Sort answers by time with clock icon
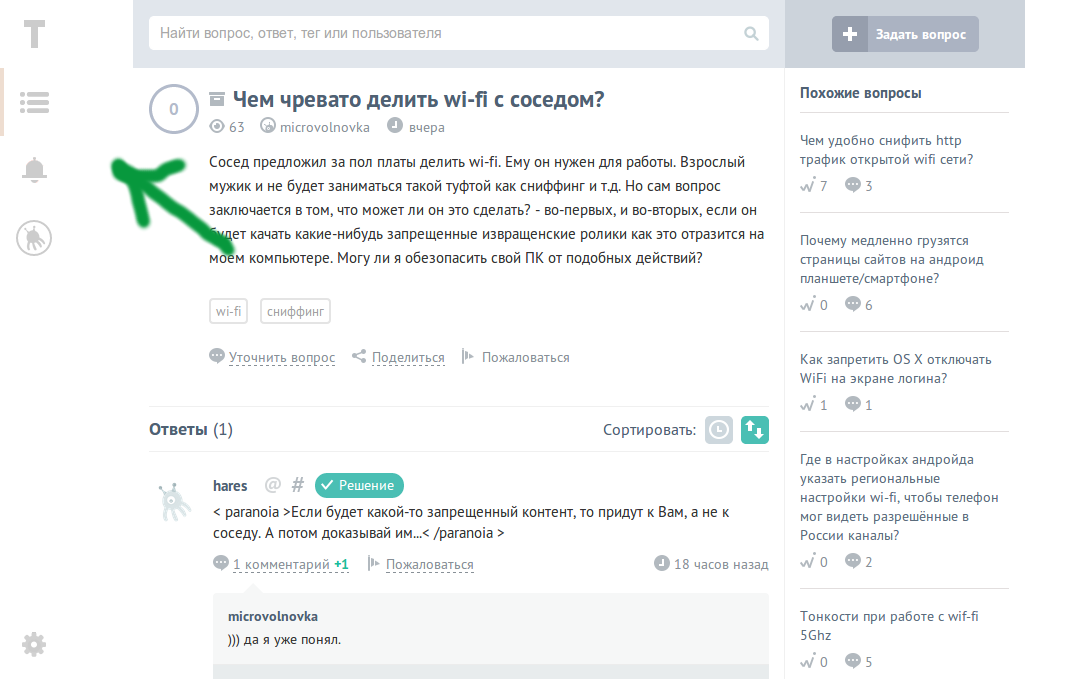Screen dimensions: 1086x679 click(718, 429)
